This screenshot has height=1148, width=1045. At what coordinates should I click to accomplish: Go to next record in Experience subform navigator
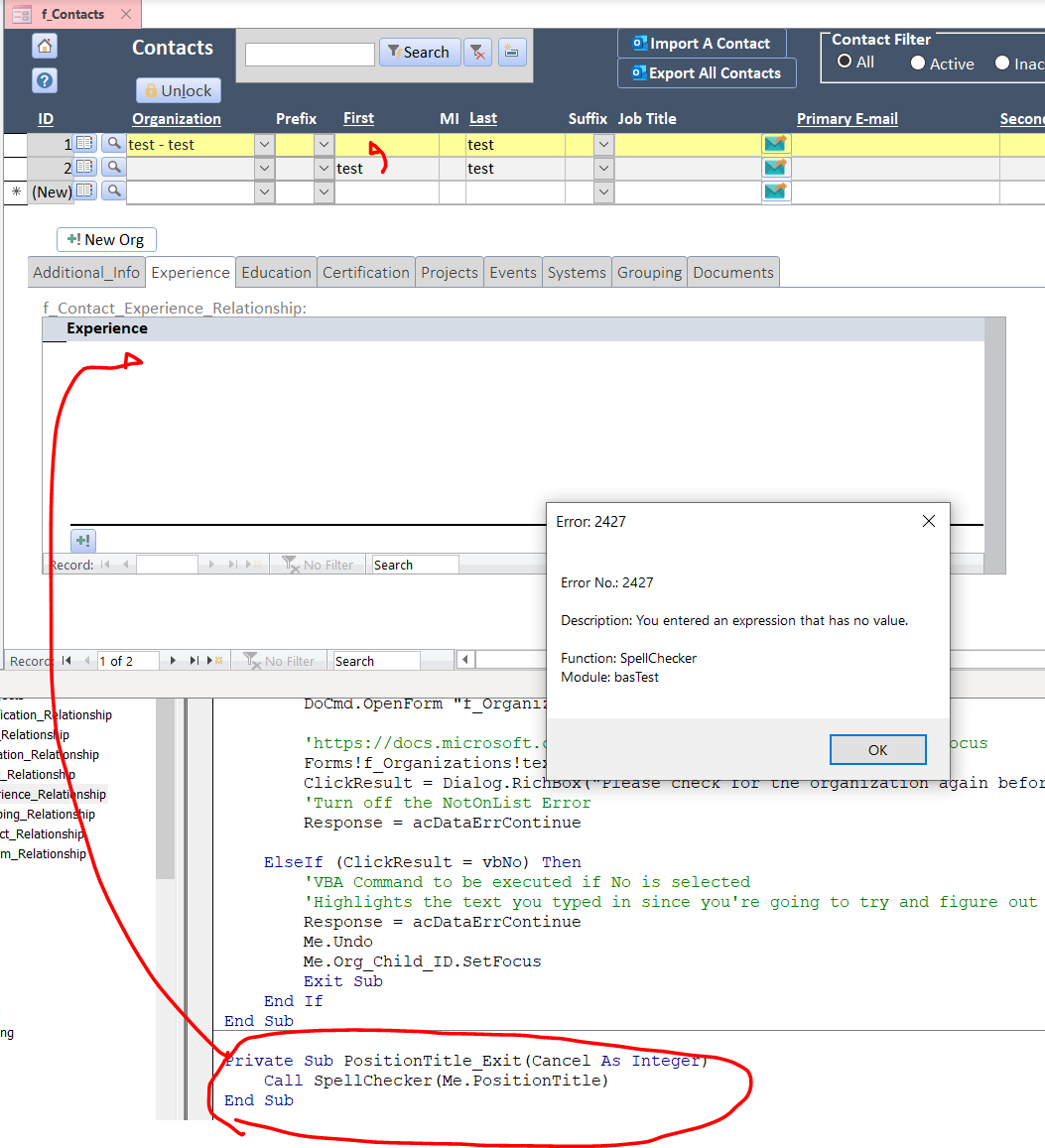point(211,565)
